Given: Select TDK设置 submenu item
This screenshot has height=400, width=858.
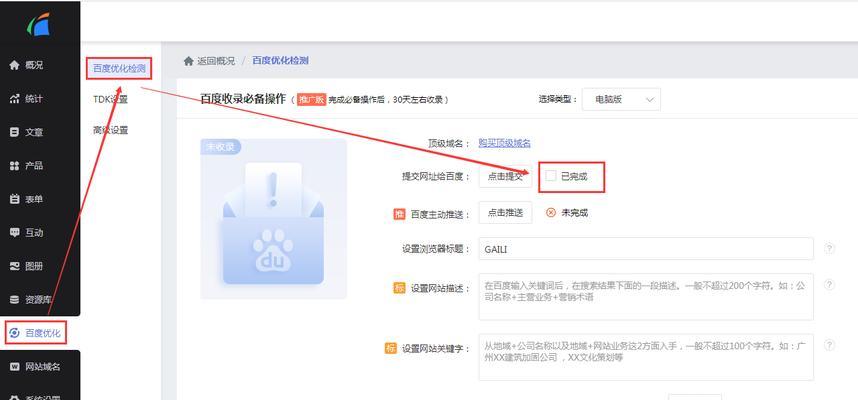Looking at the screenshot, I should coord(111,99).
